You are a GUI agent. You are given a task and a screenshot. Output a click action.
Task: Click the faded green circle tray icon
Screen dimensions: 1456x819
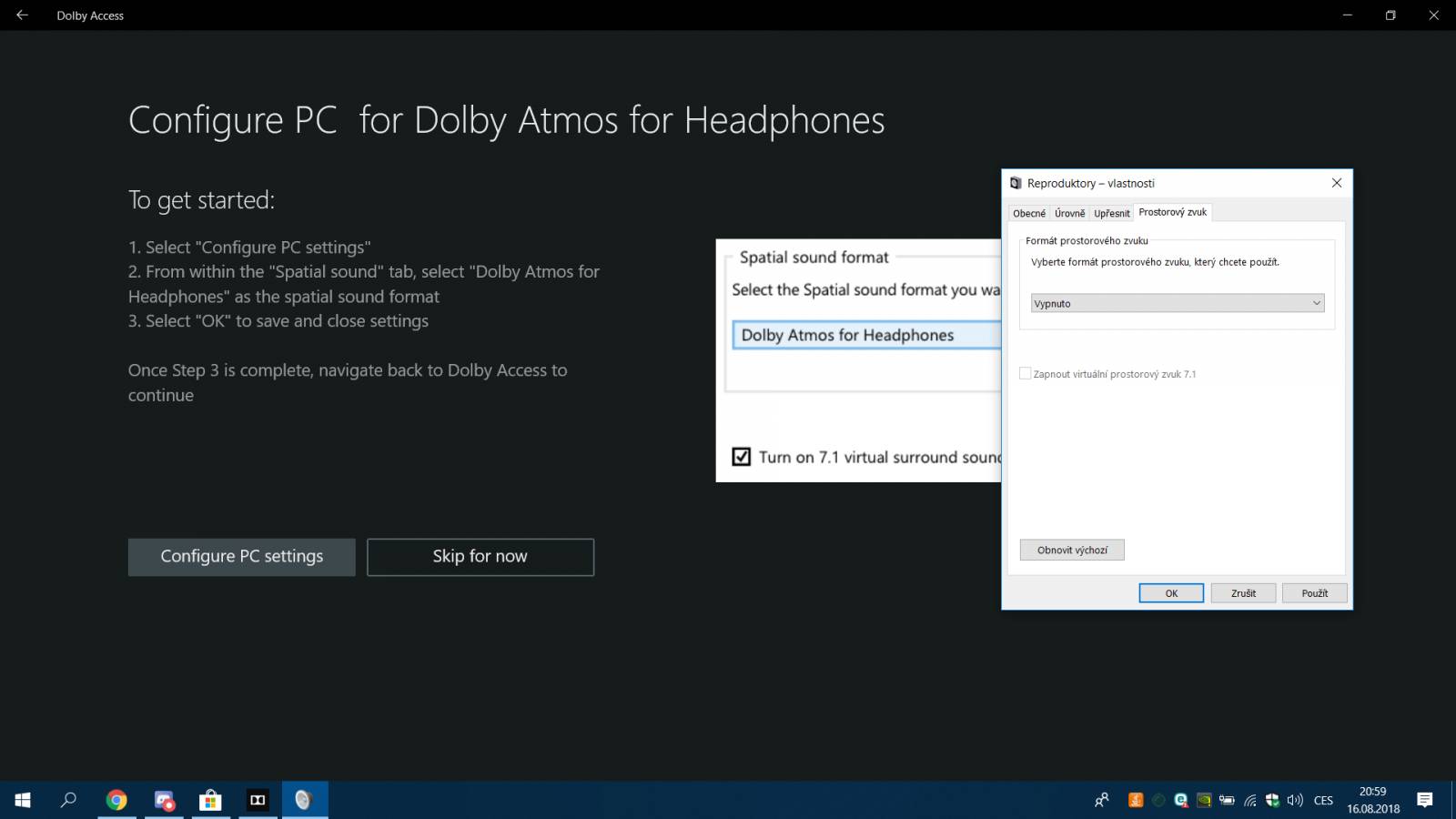tap(1158, 801)
